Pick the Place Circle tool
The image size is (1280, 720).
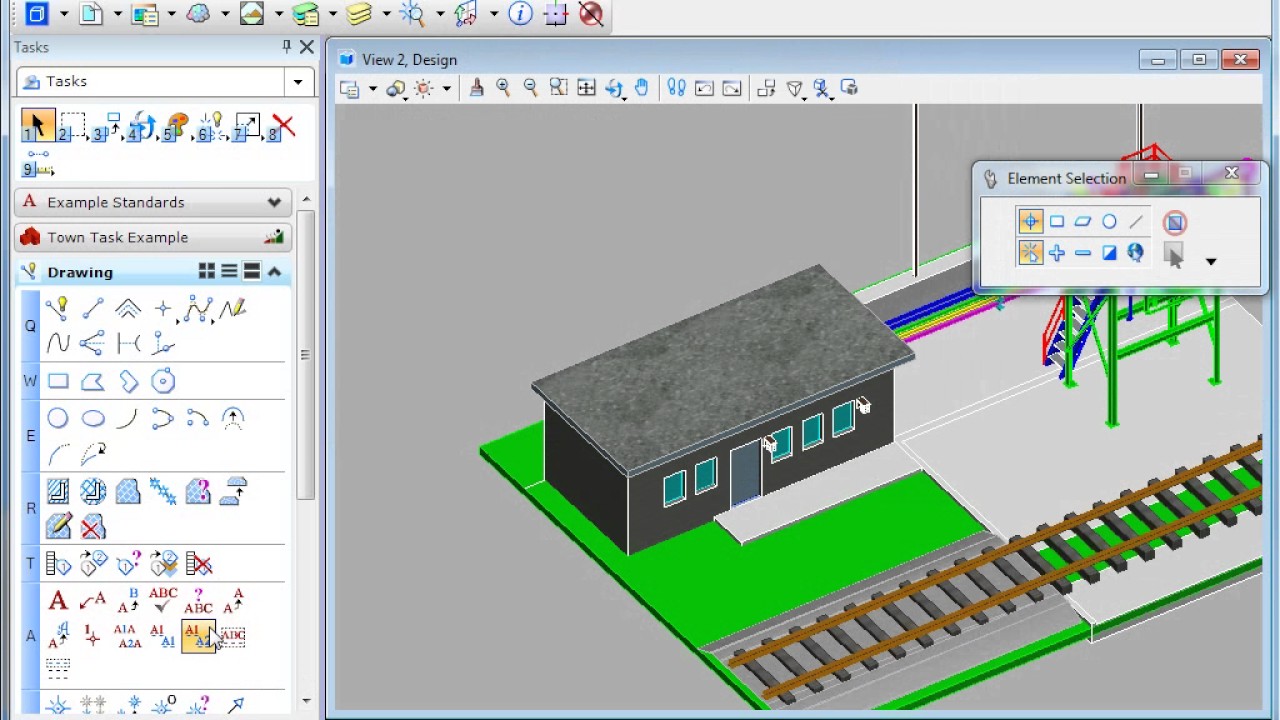(58, 419)
